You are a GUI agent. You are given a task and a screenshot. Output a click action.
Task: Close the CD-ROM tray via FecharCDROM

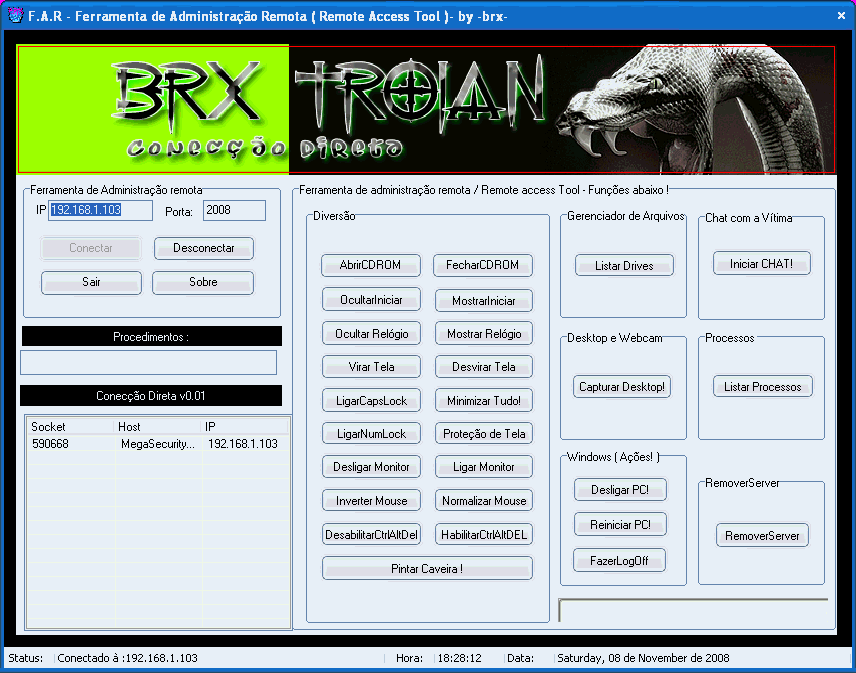click(x=482, y=265)
